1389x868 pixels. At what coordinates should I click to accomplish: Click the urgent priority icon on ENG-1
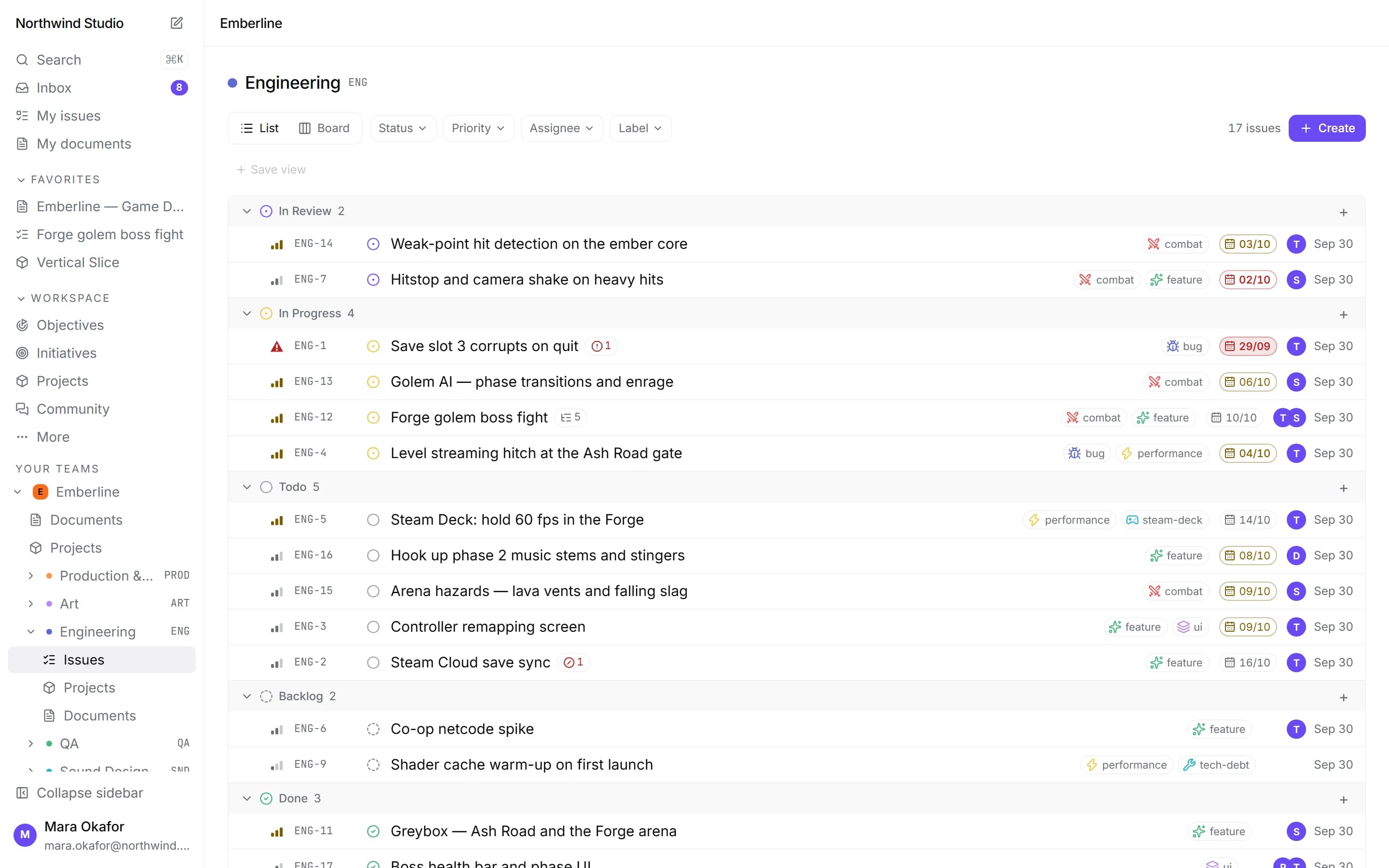point(277,346)
